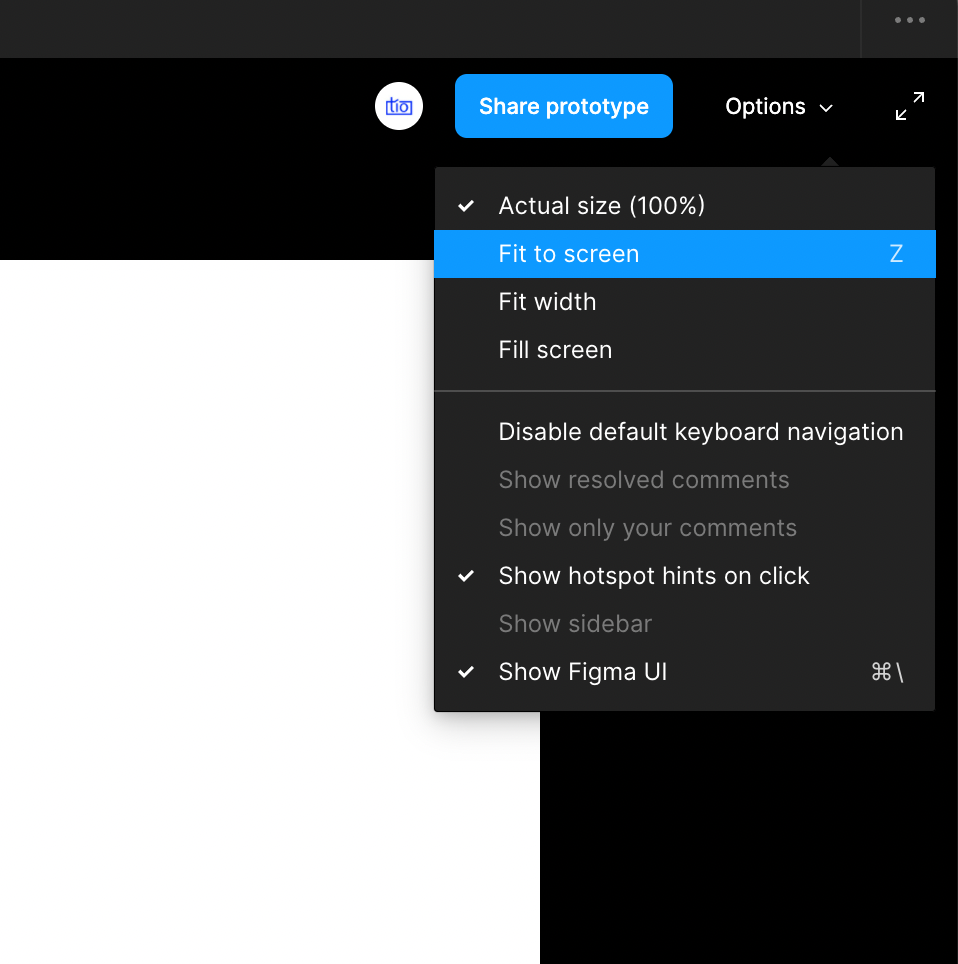
Task: Toggle Show resolved comments
Action: pyautogui.click(x=684, y=480)
